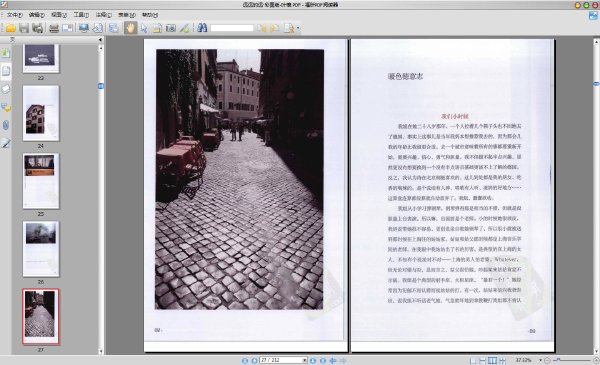Select the Hand tool
The width and height of the screenshot is (600, 365).
[x=130, y=28]
